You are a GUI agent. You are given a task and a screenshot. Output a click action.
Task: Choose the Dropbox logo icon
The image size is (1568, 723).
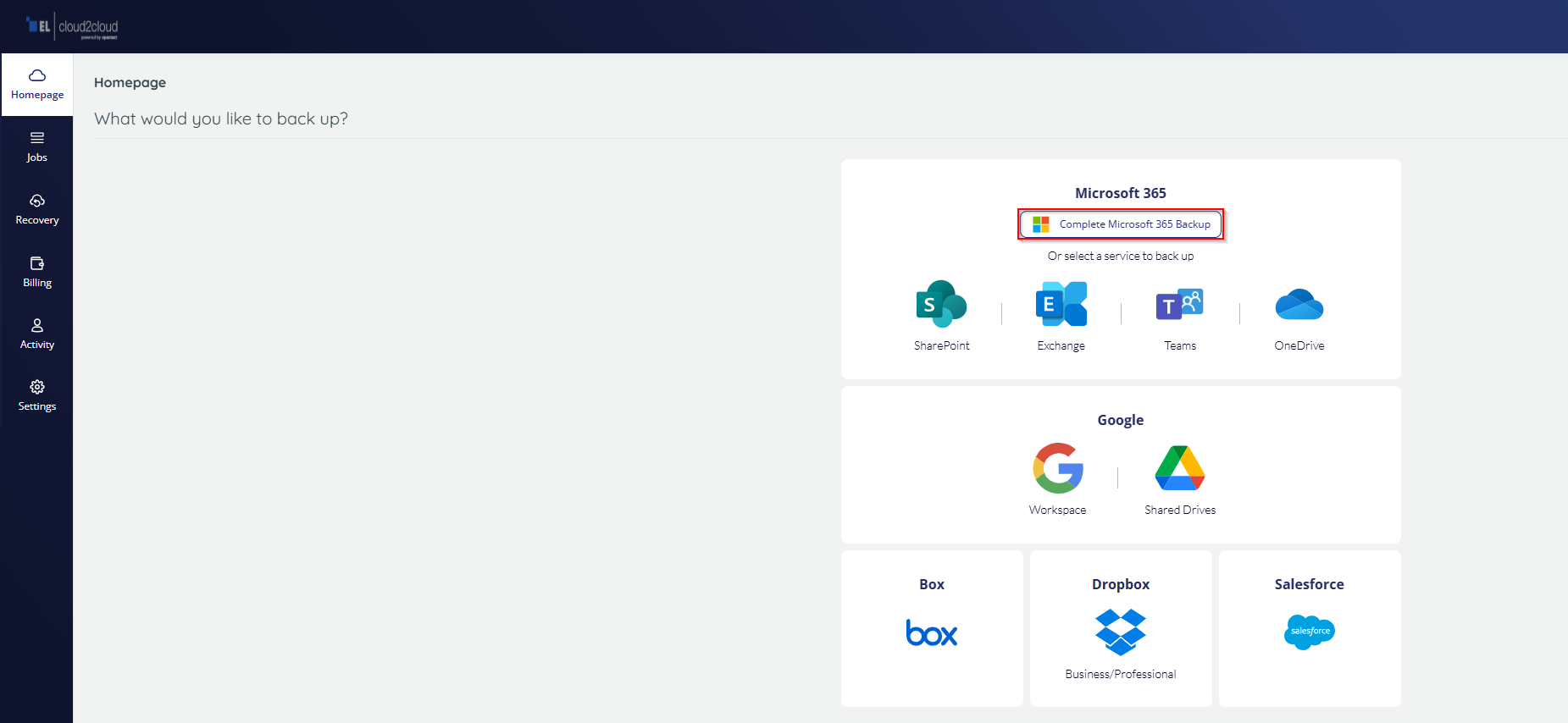click(x=1120, y=632)
